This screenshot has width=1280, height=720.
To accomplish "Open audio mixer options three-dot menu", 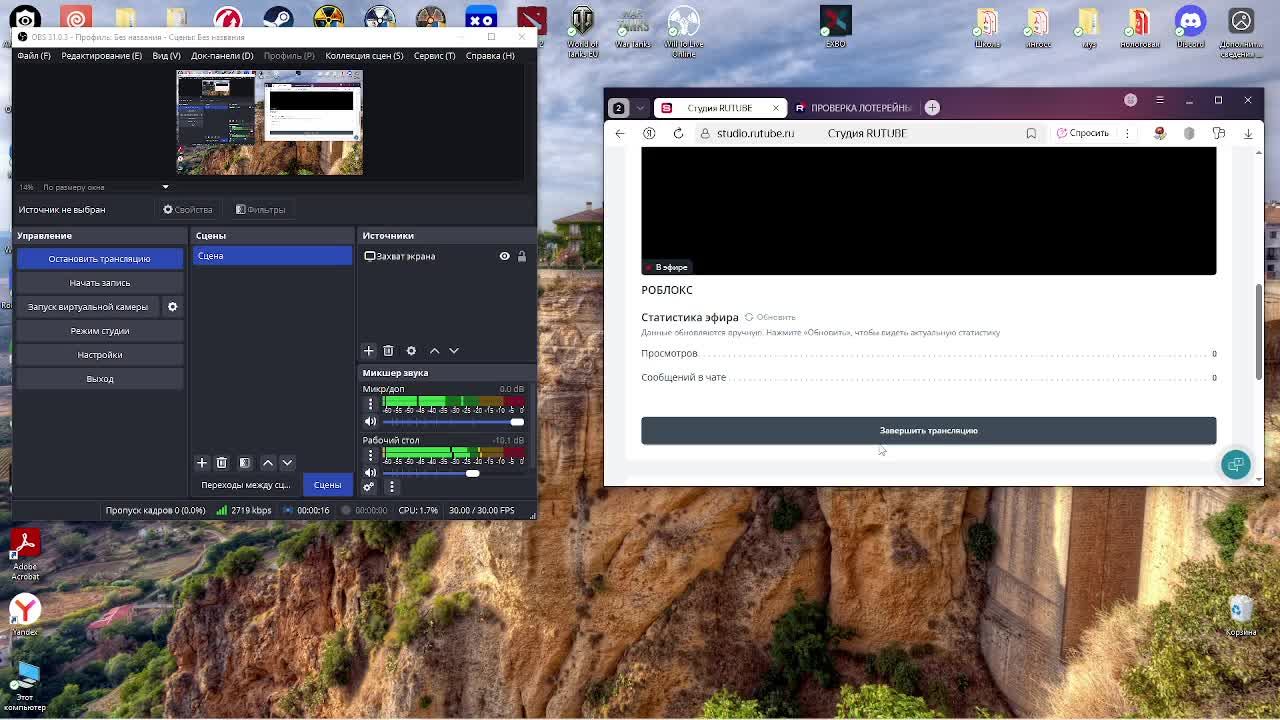I will (392, 487).
